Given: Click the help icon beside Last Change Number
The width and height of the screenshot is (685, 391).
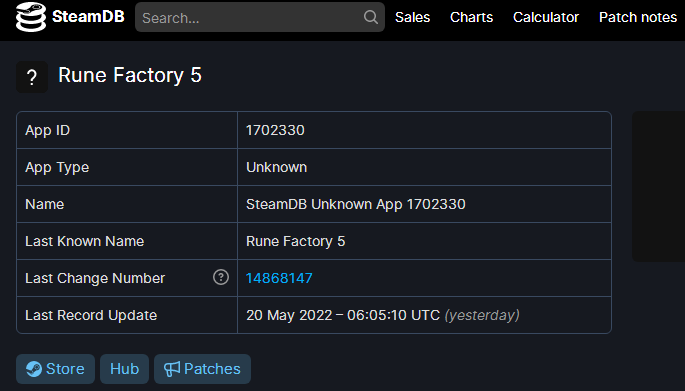Looking at the screenshot, I should point(221,277).
